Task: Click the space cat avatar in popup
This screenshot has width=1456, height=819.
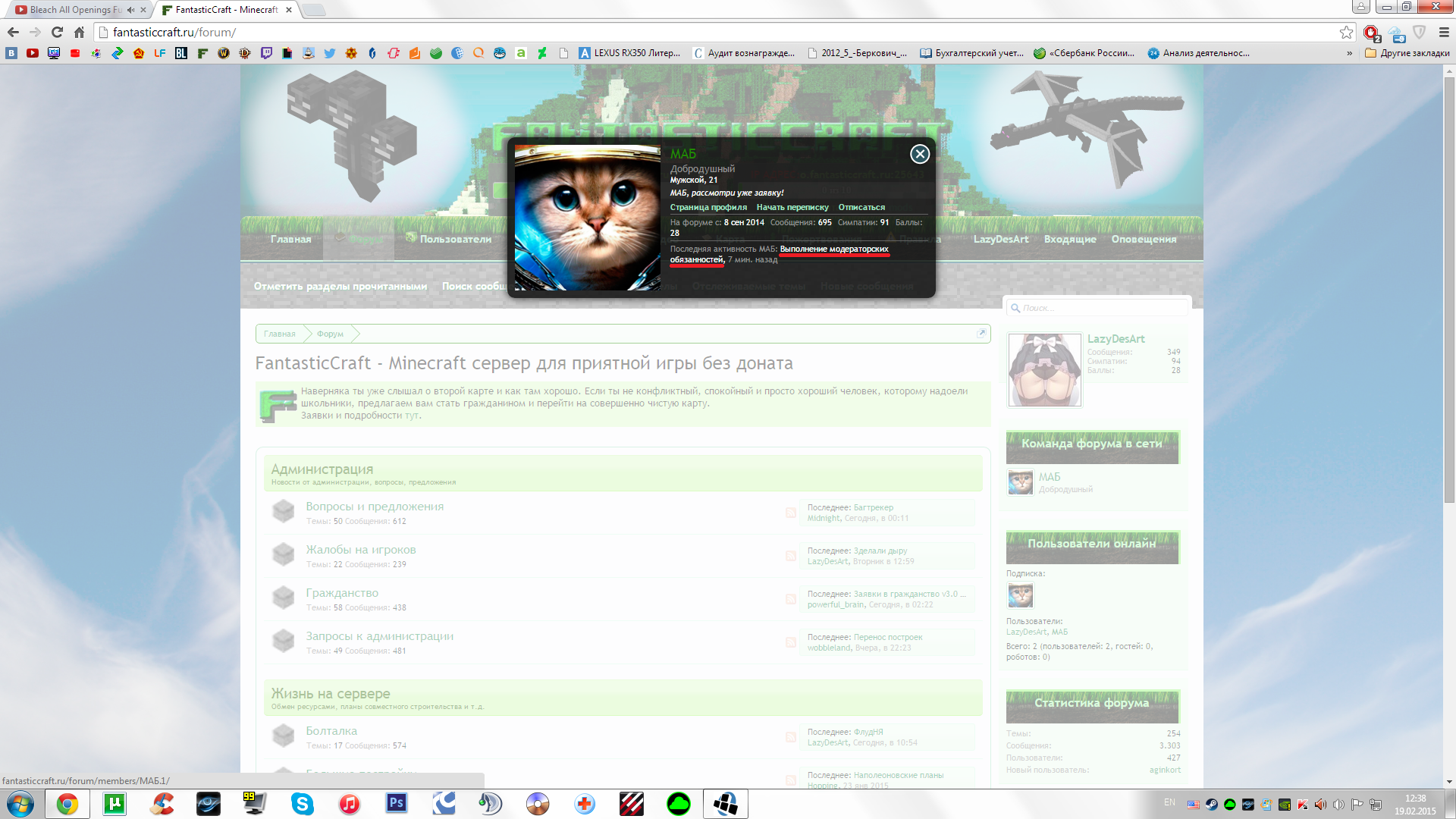Action: [588, 218]
